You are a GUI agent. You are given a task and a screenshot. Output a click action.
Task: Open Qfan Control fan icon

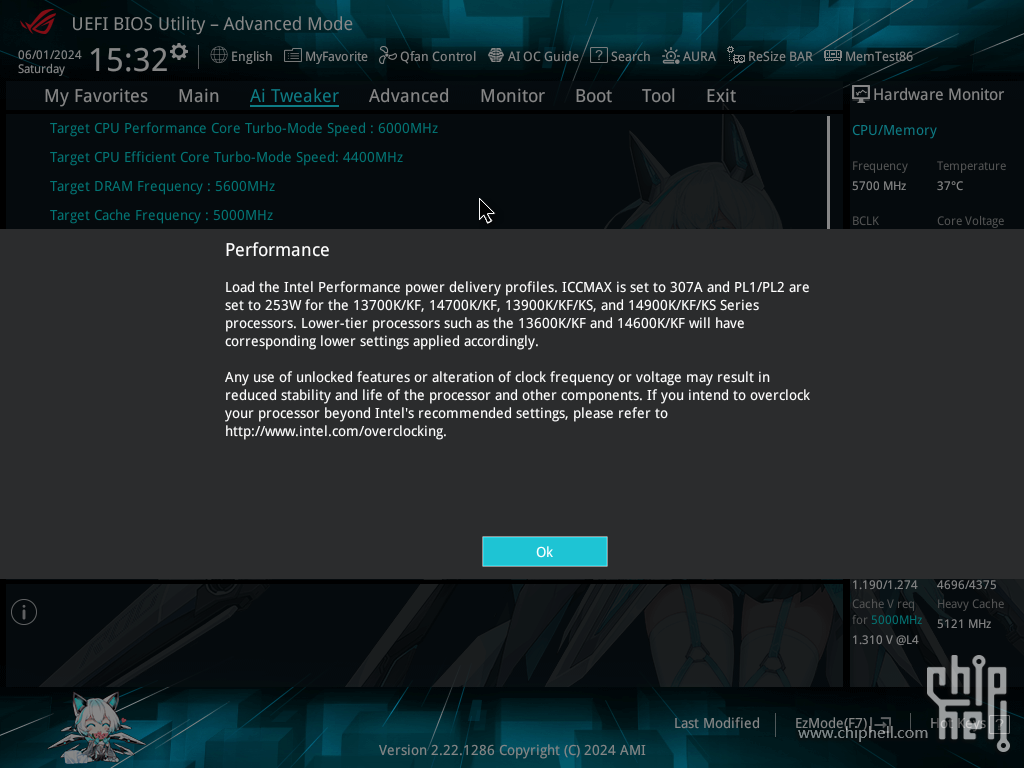[387, 56]
